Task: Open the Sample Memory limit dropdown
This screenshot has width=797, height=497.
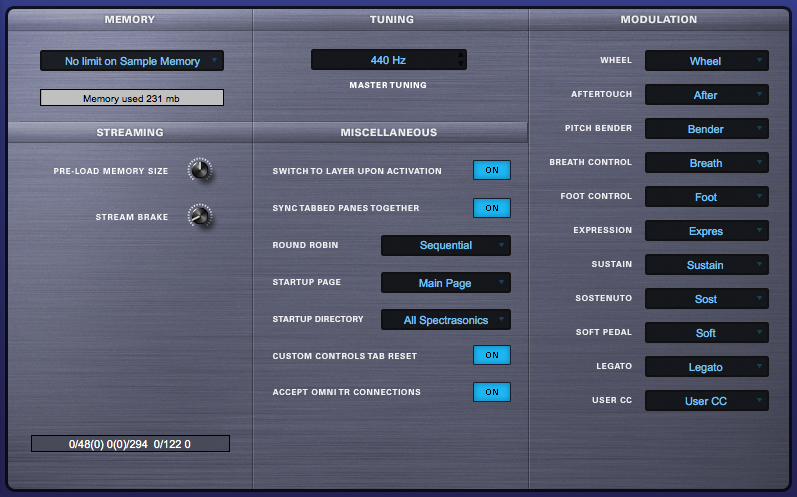Action: coord(132,60)
